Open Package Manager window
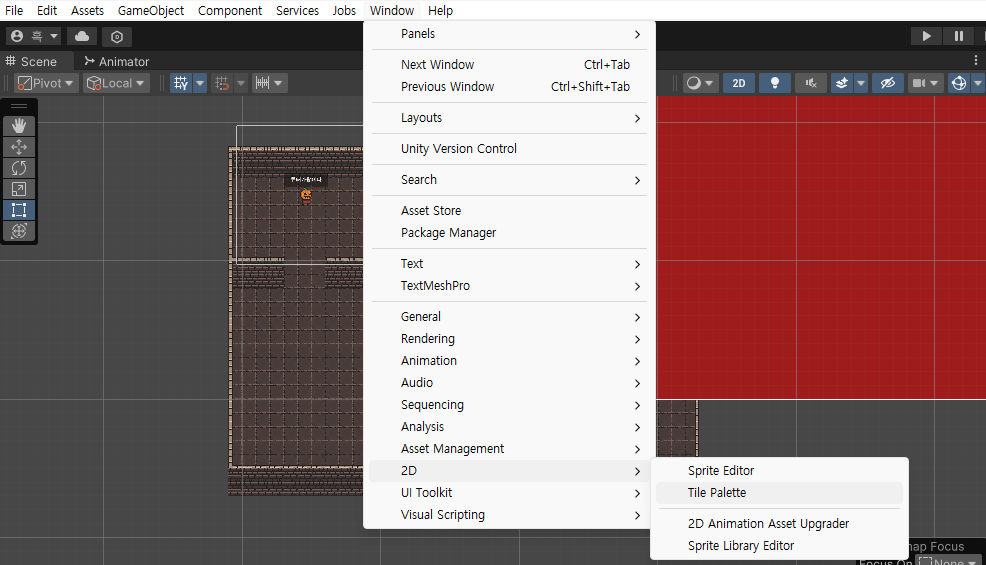 pyautogui.click(x=509, y=233)
